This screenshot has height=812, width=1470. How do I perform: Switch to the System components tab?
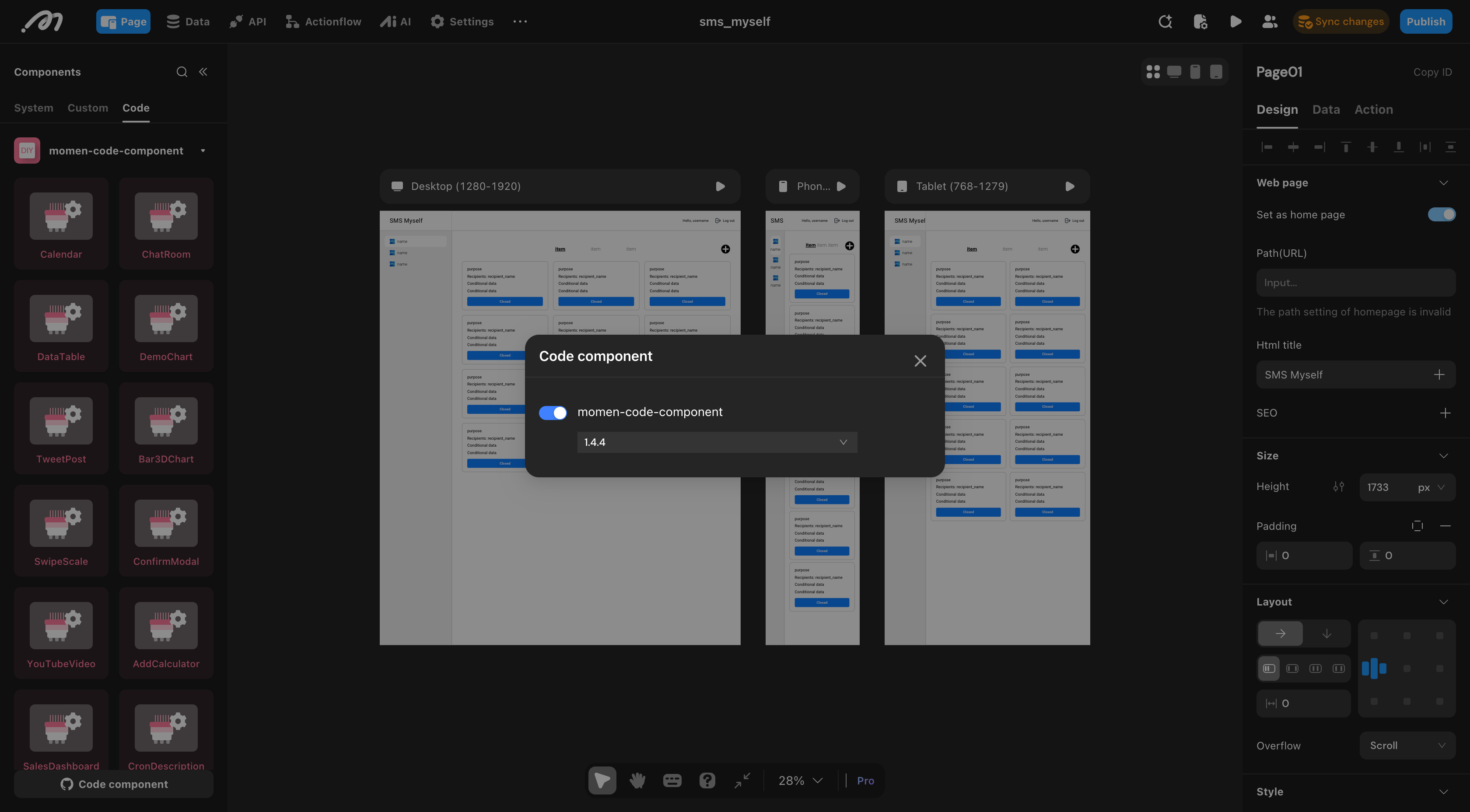[34, 108]
